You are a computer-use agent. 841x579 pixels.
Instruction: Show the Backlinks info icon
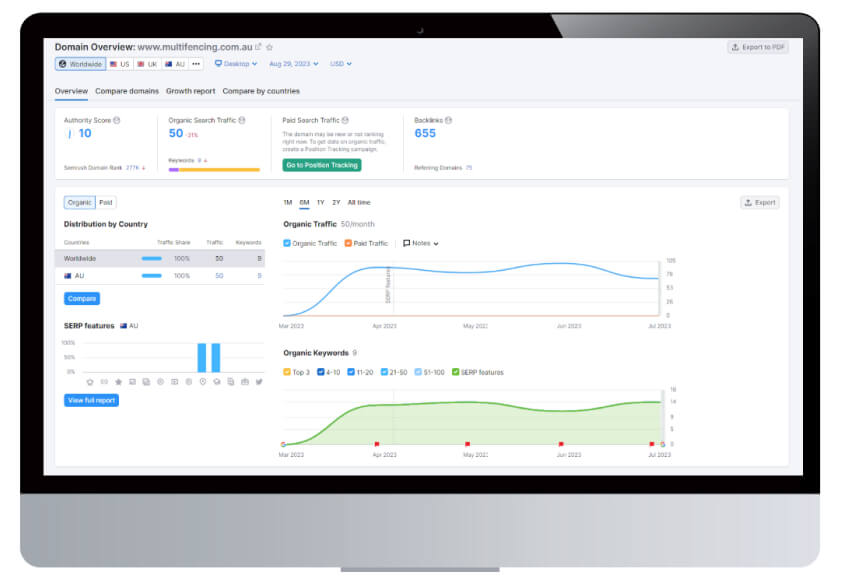tap(448, 120)
